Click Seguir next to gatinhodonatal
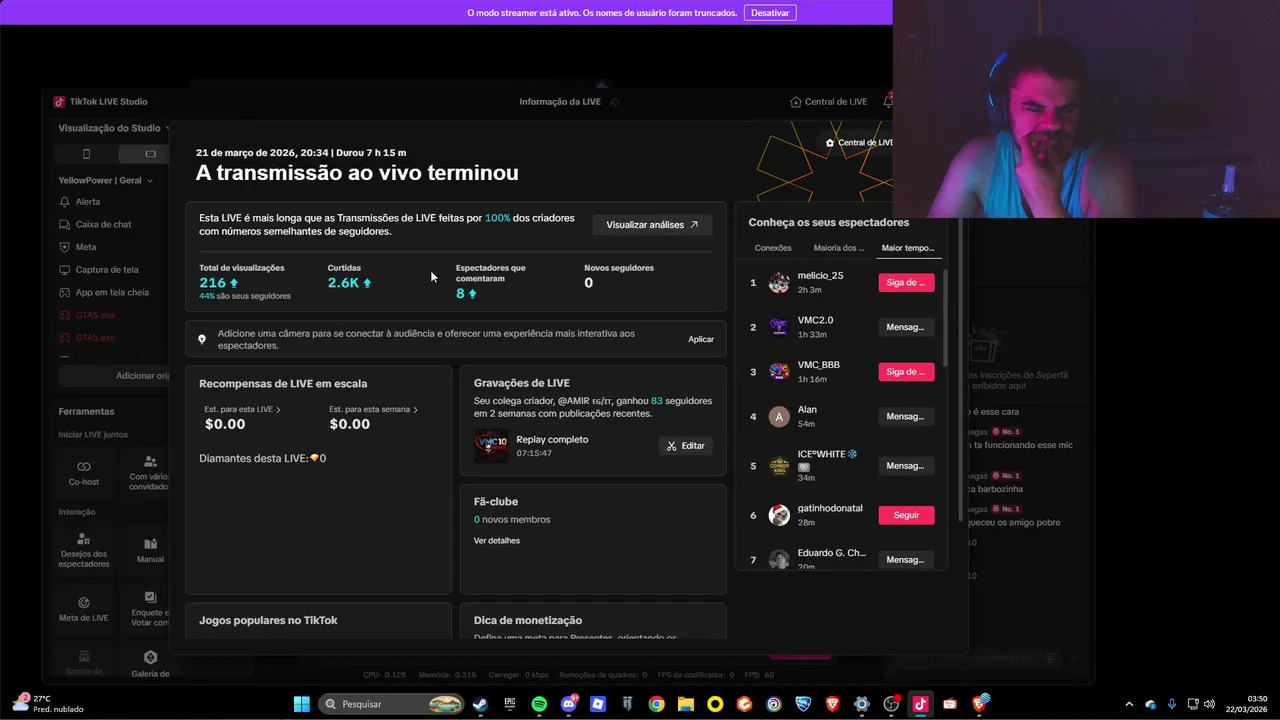The height and width of the screenshot is (720, 1280). click(906, 515)
